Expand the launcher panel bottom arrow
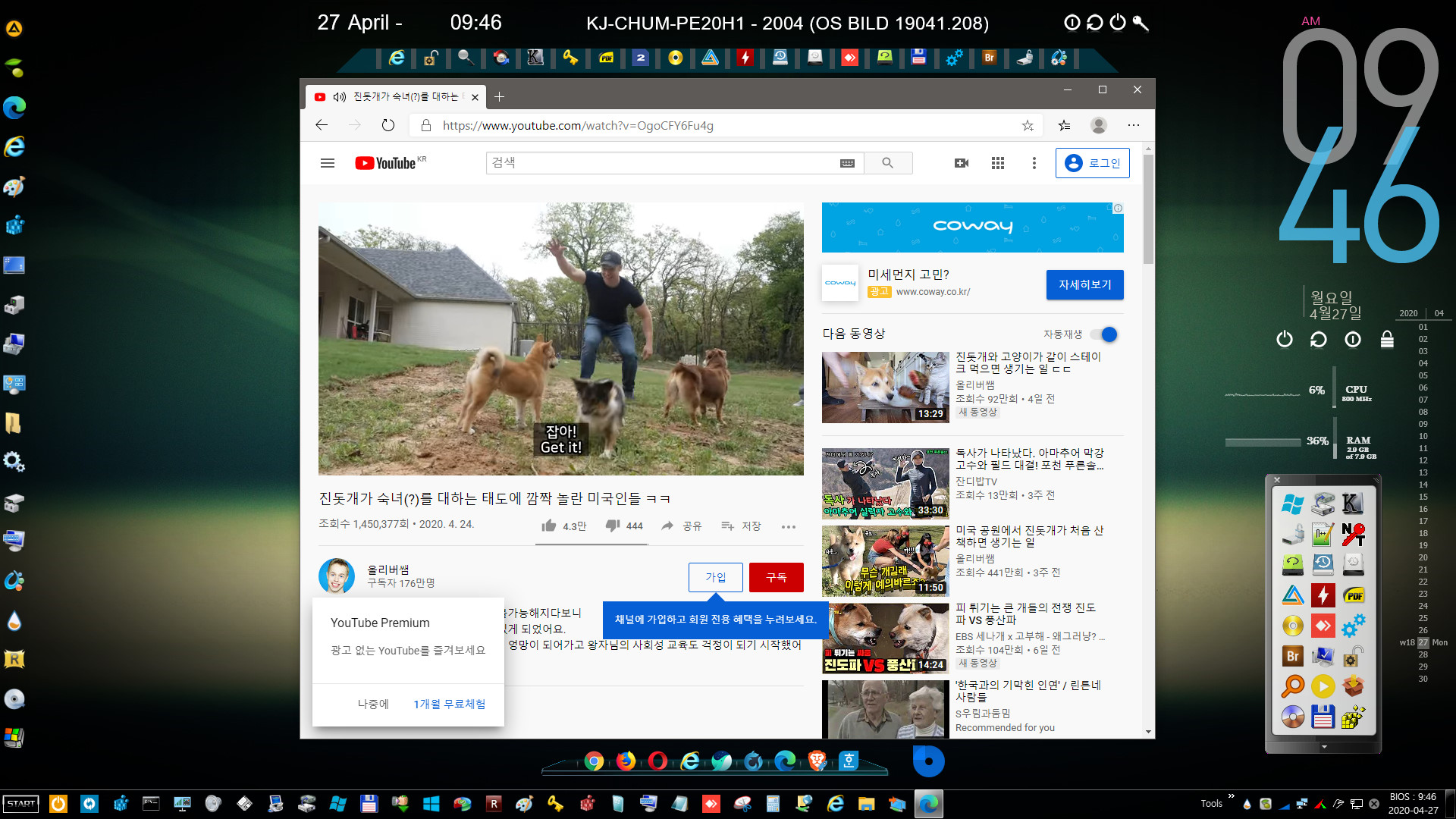The image size is (1456, 819). 1324,747
